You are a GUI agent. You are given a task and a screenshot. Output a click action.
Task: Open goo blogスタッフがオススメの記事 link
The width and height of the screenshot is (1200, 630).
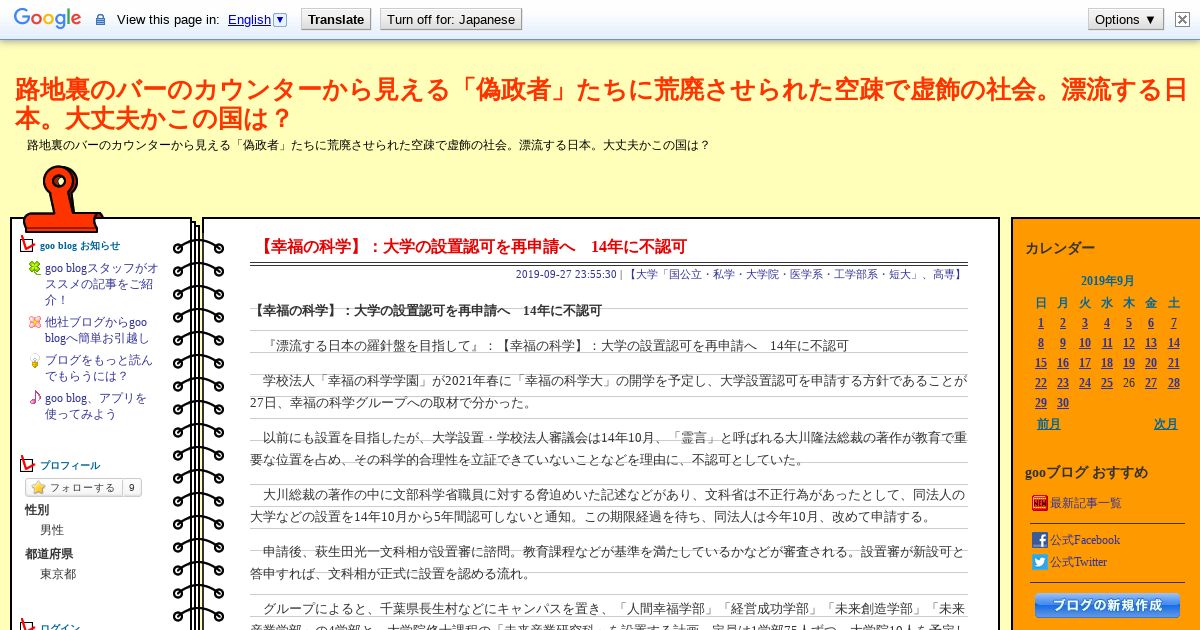101,283
